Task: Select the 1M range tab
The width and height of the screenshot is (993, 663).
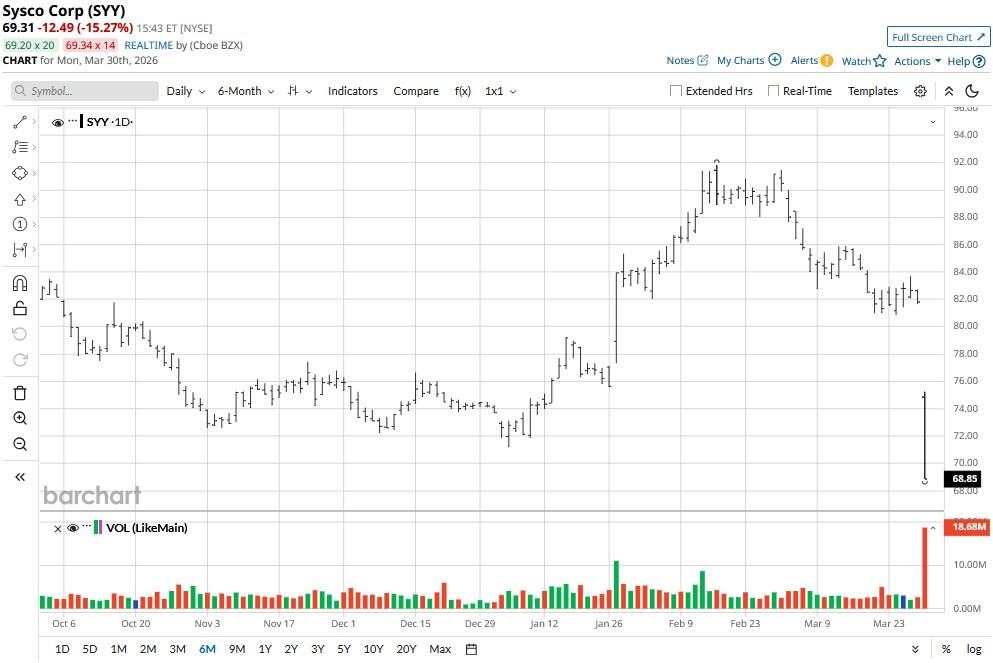Action: tap(118, 649)
